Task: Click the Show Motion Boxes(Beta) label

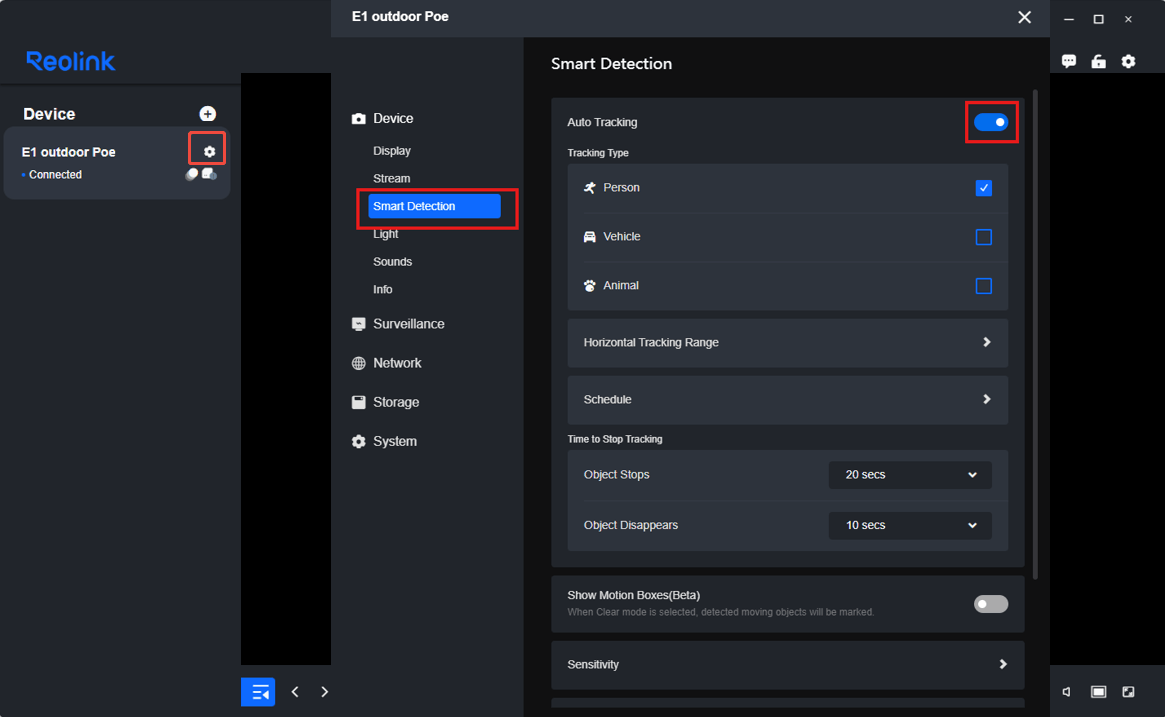Action: pyautogui.click(x=634, y=595)
